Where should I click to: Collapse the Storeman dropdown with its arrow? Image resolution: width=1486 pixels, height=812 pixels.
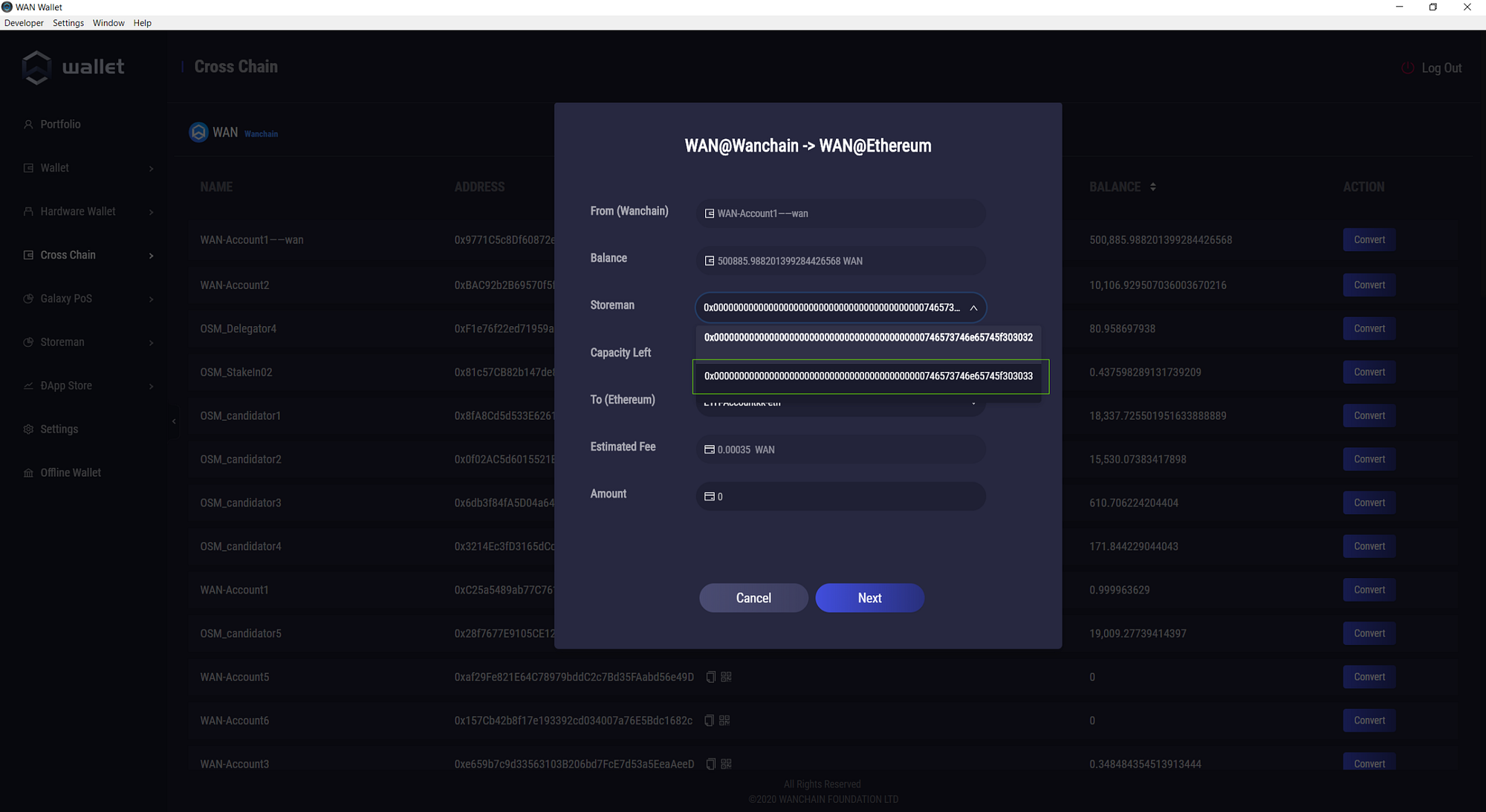tap(973, 308)
